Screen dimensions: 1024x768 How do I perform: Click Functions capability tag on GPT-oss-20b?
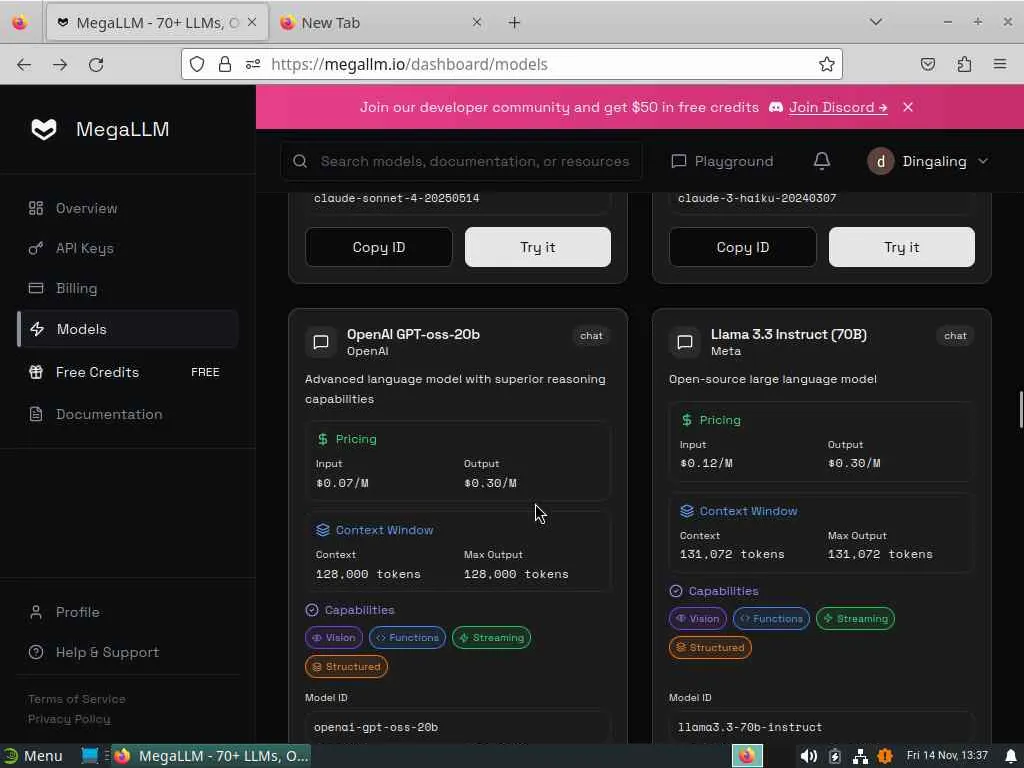point(408,637)
